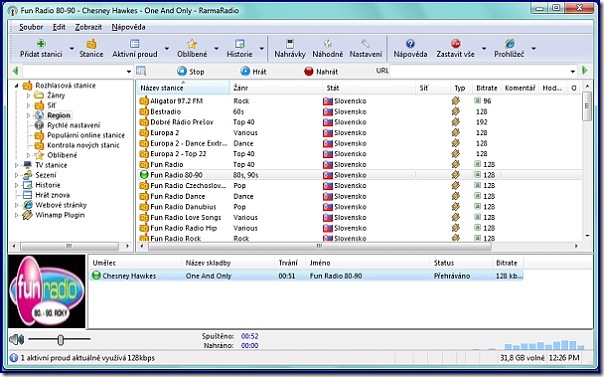Viewport: 604px width, 377px height.
Task: Click the Nahrát record button
Action: (321, 71)
